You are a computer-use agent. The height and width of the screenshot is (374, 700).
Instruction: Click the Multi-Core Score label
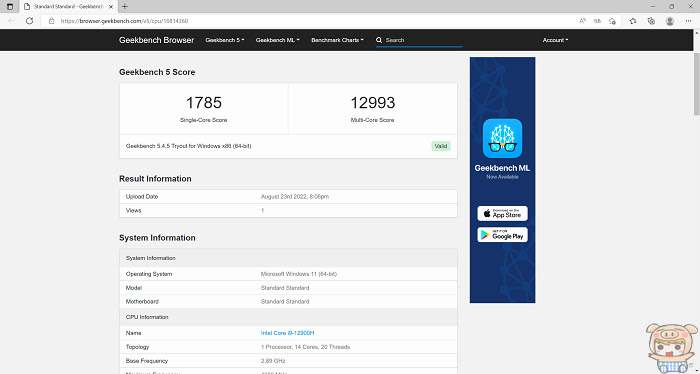tap(372, 120)
